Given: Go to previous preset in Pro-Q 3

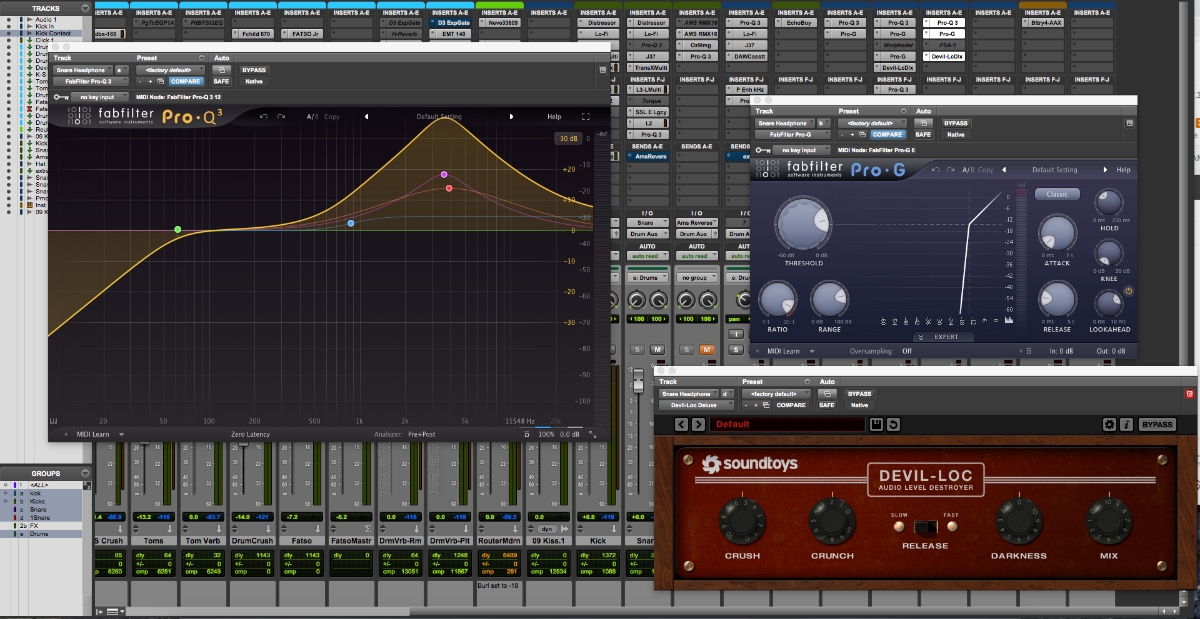Looking at the screenshot, I should (366, 116).
